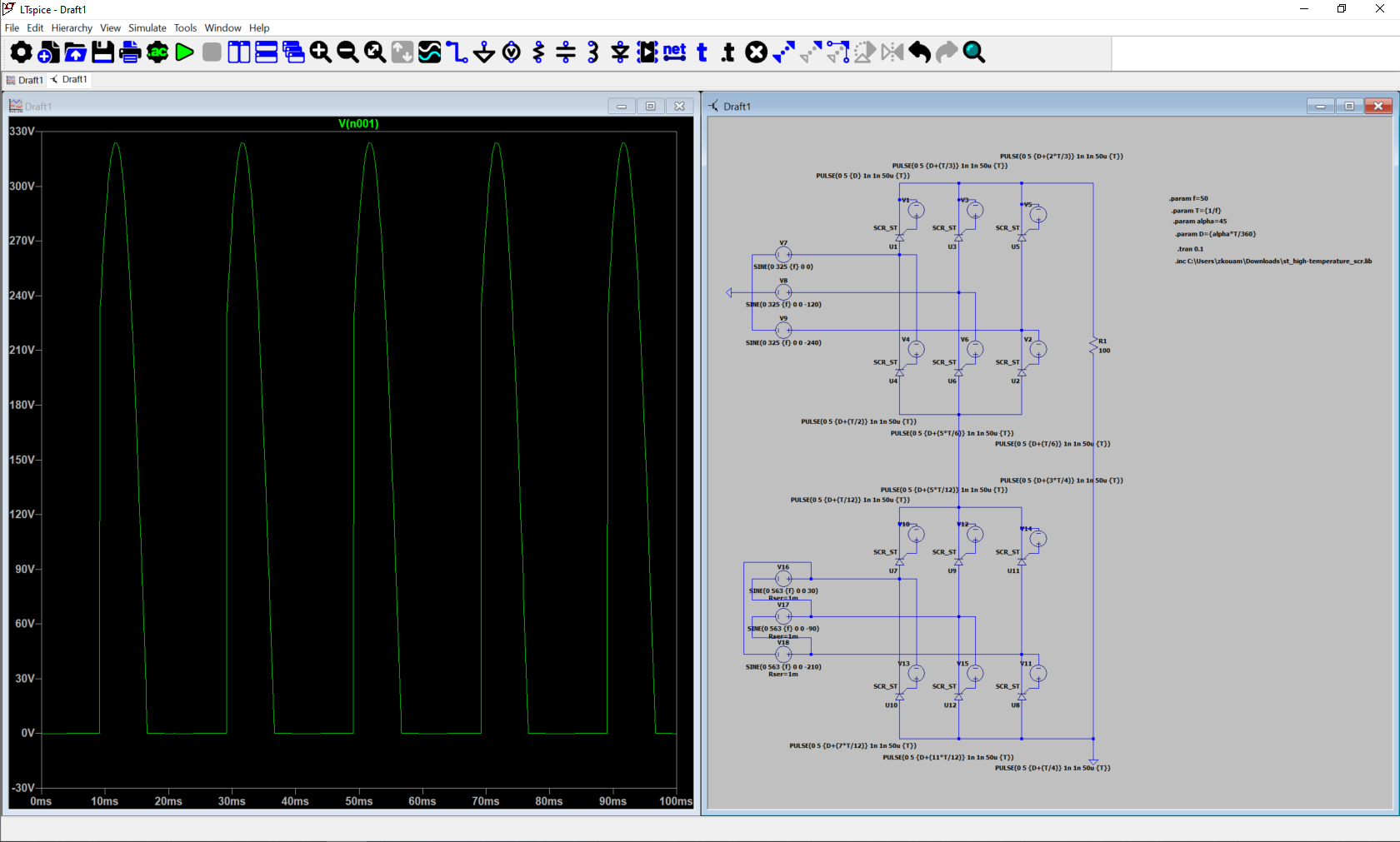Click the Inductor component tool
The height and width of the screenshot is (842, 1400).
click(592, 52)
